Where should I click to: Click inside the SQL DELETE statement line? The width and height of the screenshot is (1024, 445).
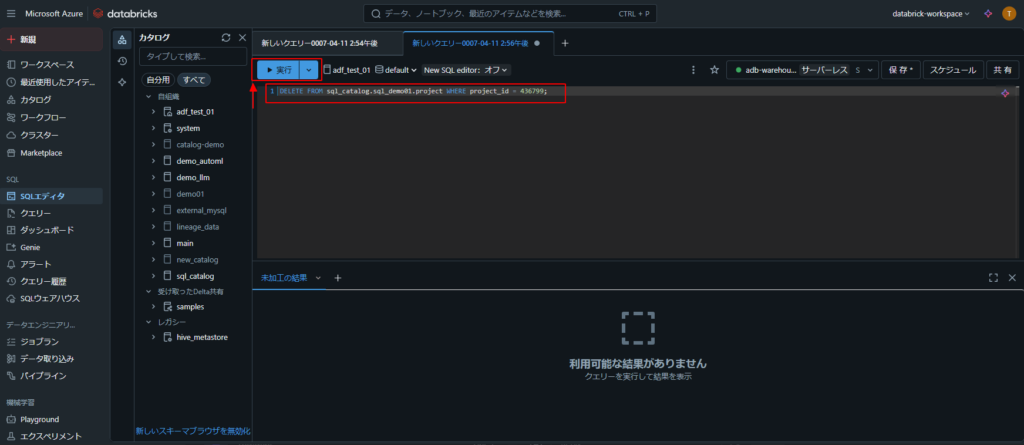coord(413,91)
